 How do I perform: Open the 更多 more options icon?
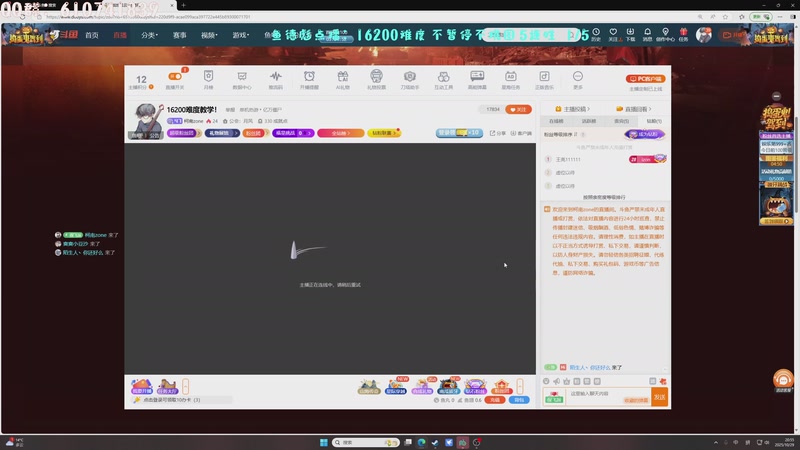[x=578, y=77]
